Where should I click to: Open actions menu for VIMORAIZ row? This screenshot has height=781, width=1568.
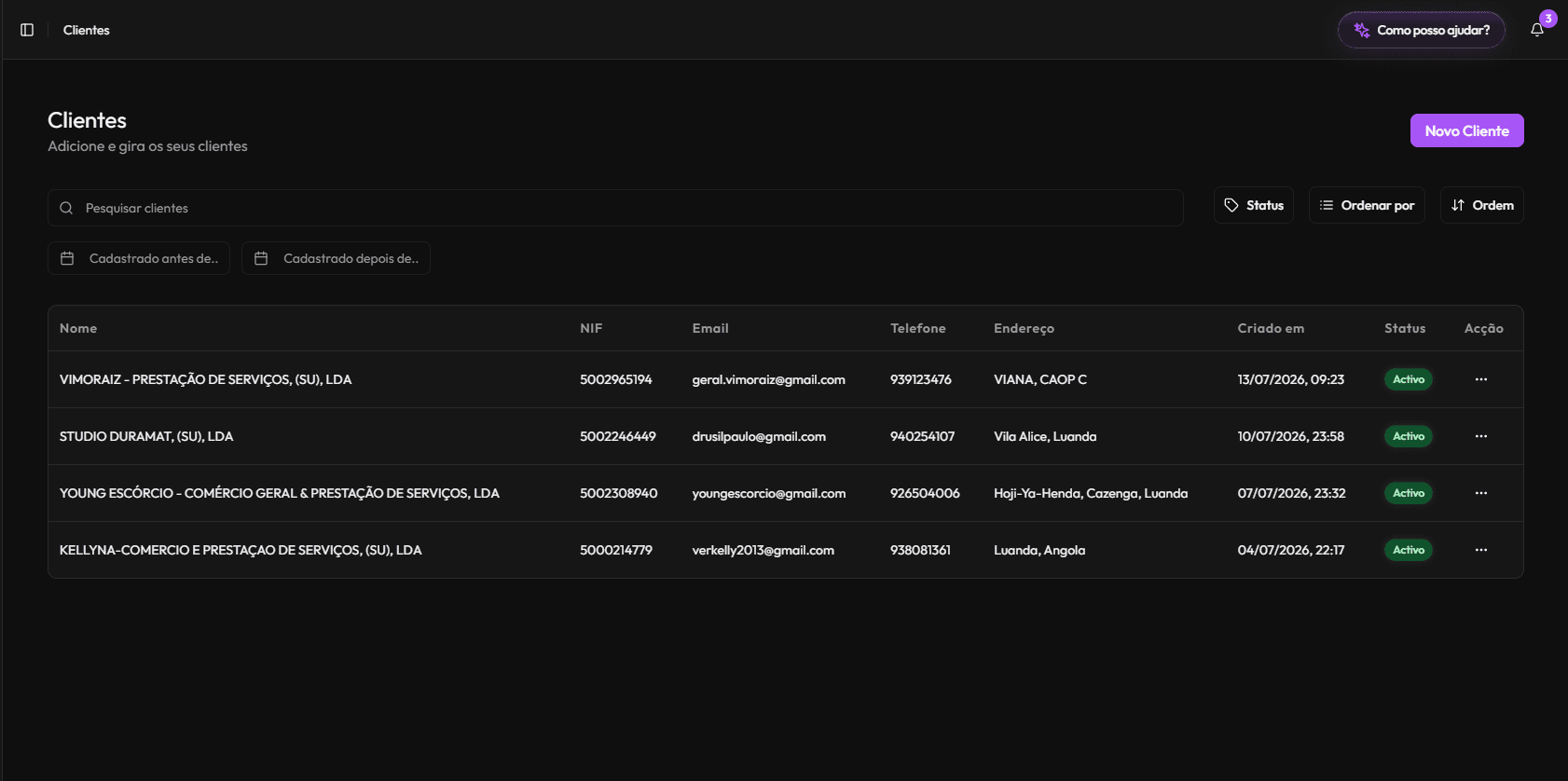1481,379
